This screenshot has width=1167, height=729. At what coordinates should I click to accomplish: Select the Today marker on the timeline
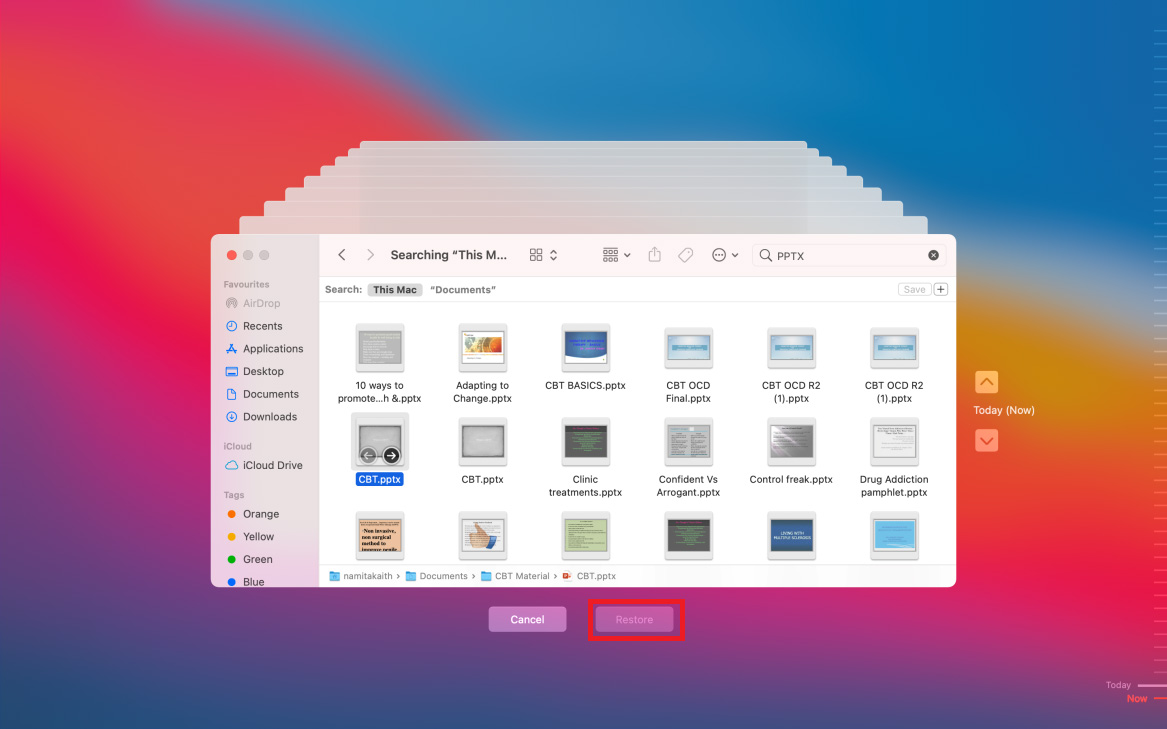[1118, 684]
